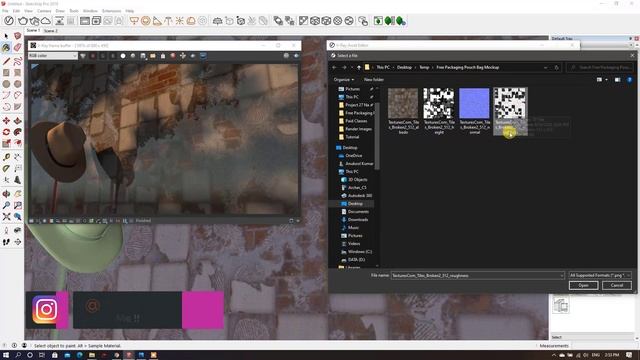Viewport: 640px width, 360px height.
Task: Click the V-Ray Render teapot icon
Action: point(23,21)
